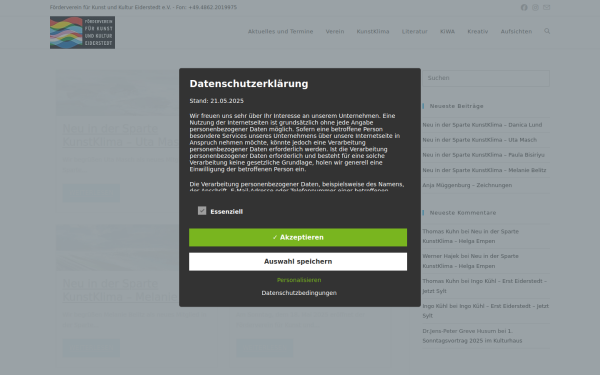Open Dr.Jens-Peter Greve Husum comment link
The image size is (600, 375).
tap(459, 331)
